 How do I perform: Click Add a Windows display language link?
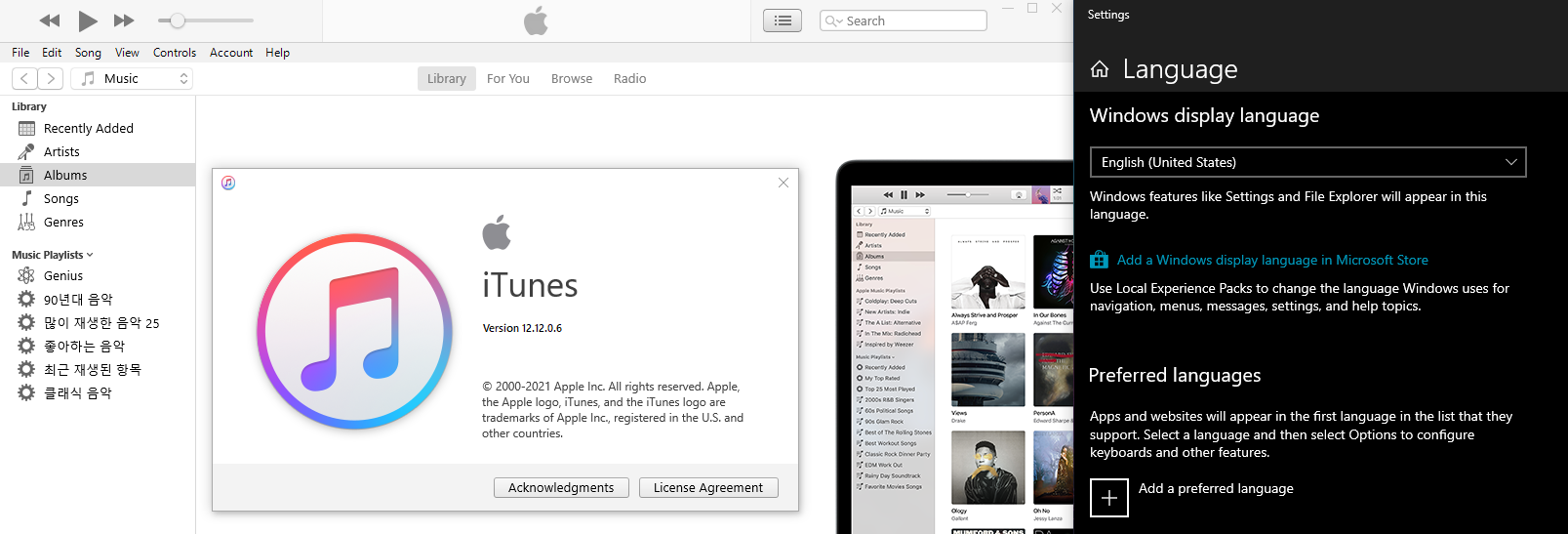[1272, 260]
